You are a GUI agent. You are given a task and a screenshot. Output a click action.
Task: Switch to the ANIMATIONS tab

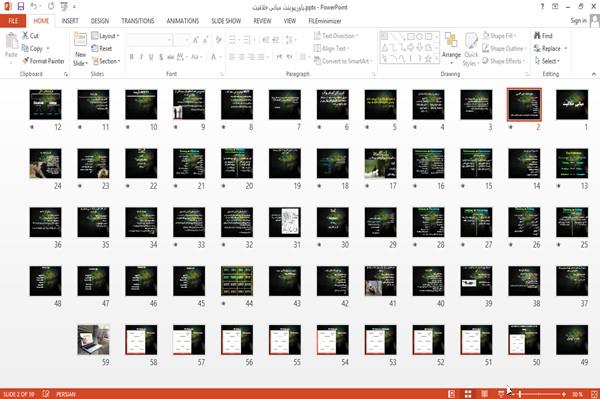tap(183, 21)
